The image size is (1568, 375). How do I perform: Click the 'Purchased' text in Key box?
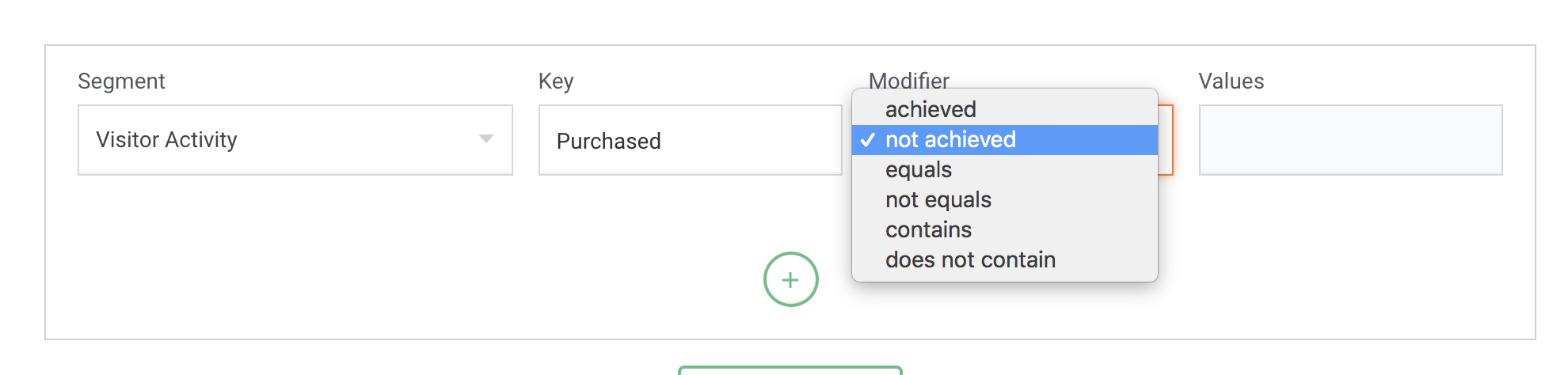point(608,142)
